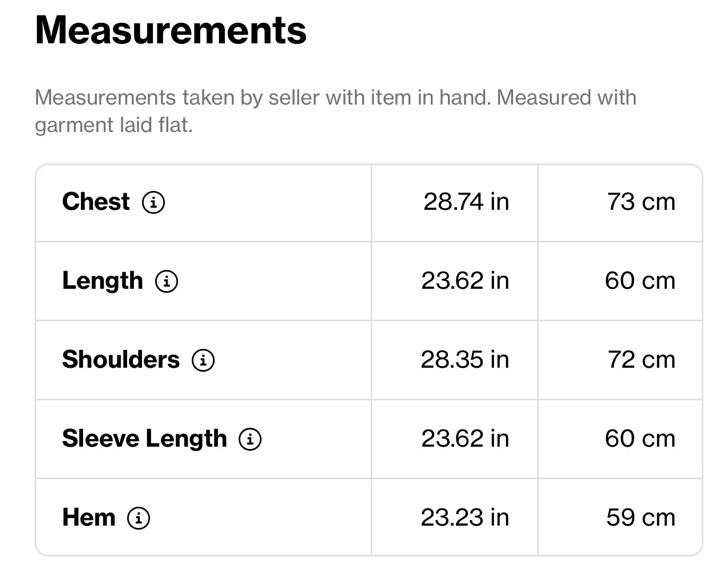
Task: Open the Hem info icon
Action: 138,518
